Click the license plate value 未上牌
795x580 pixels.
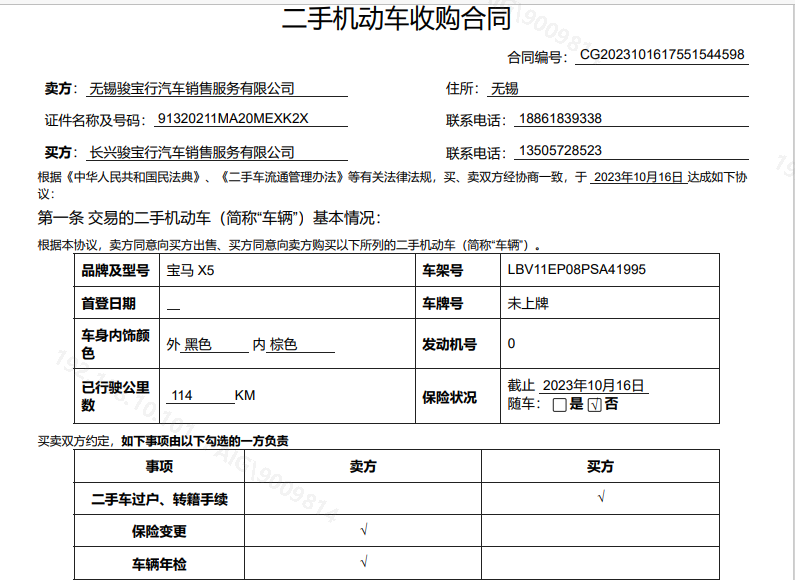pos(528,303)
